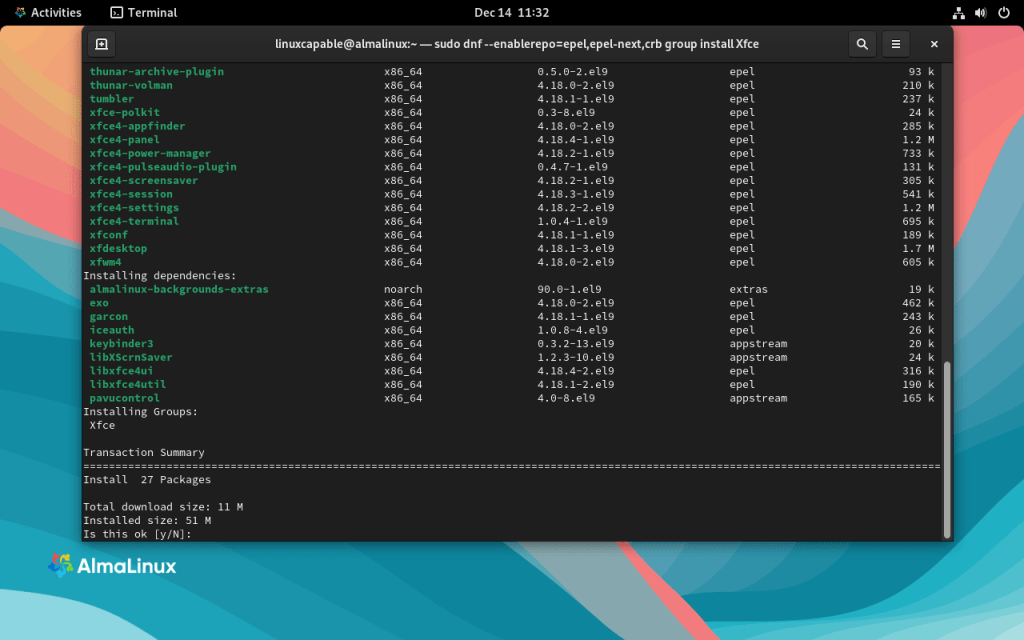The width and height of the screenshot is (1024, 640).
Task: Open the terminal hamburger menu
Action: (896, 44)
